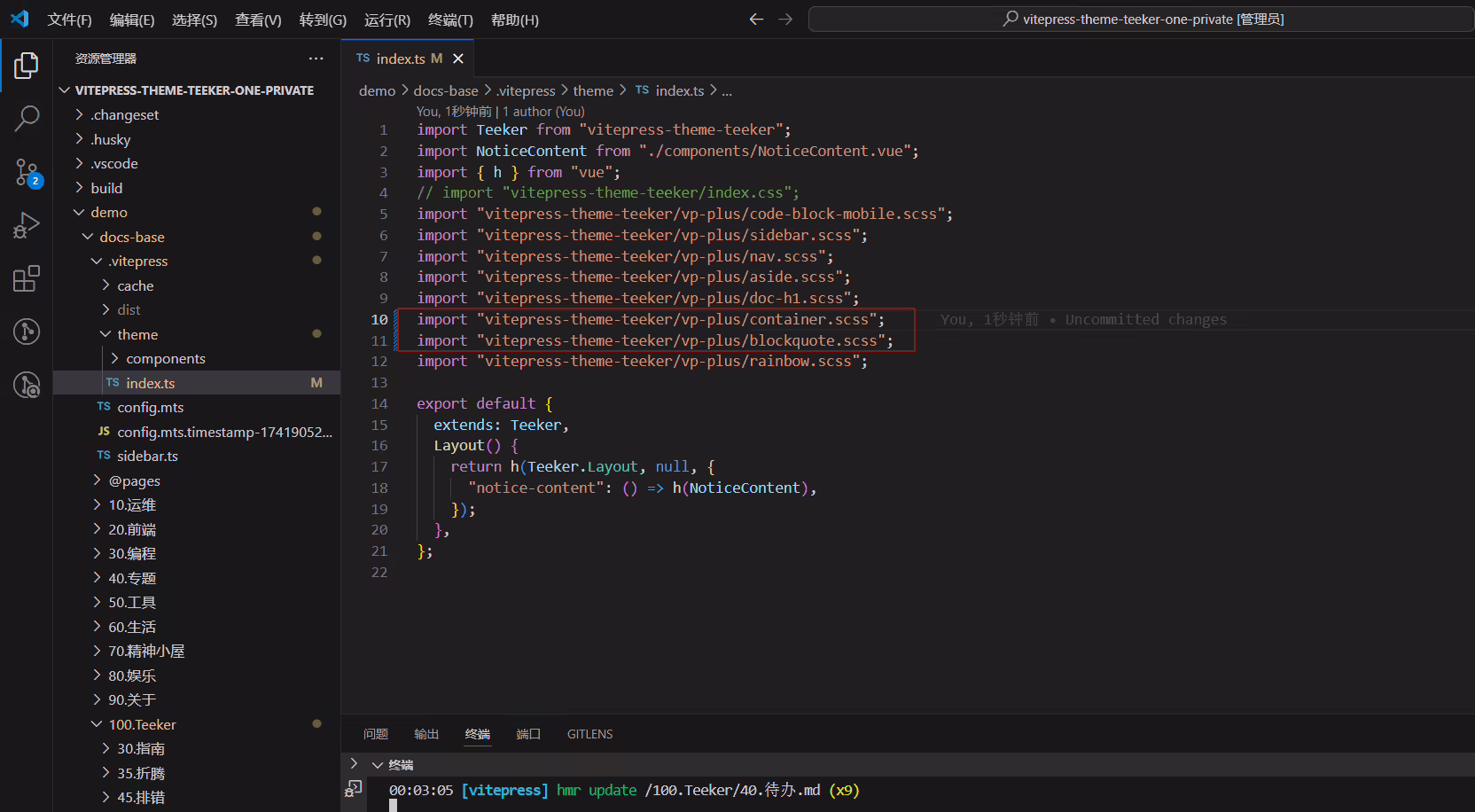The image size is (1475, 812).
Task: Open the GitLens Inspect icon in activity bar
Action: click(x=27, y=385)
